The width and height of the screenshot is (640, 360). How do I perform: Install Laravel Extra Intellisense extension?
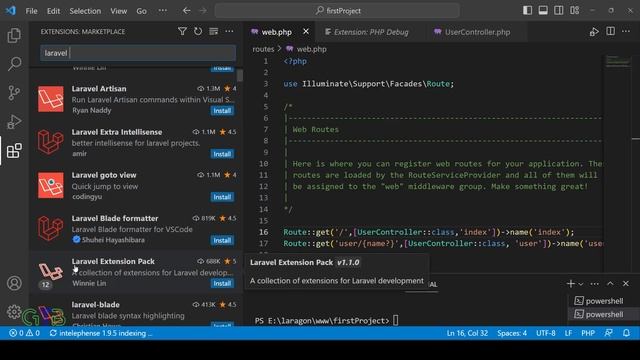click(x=222, y=154)
